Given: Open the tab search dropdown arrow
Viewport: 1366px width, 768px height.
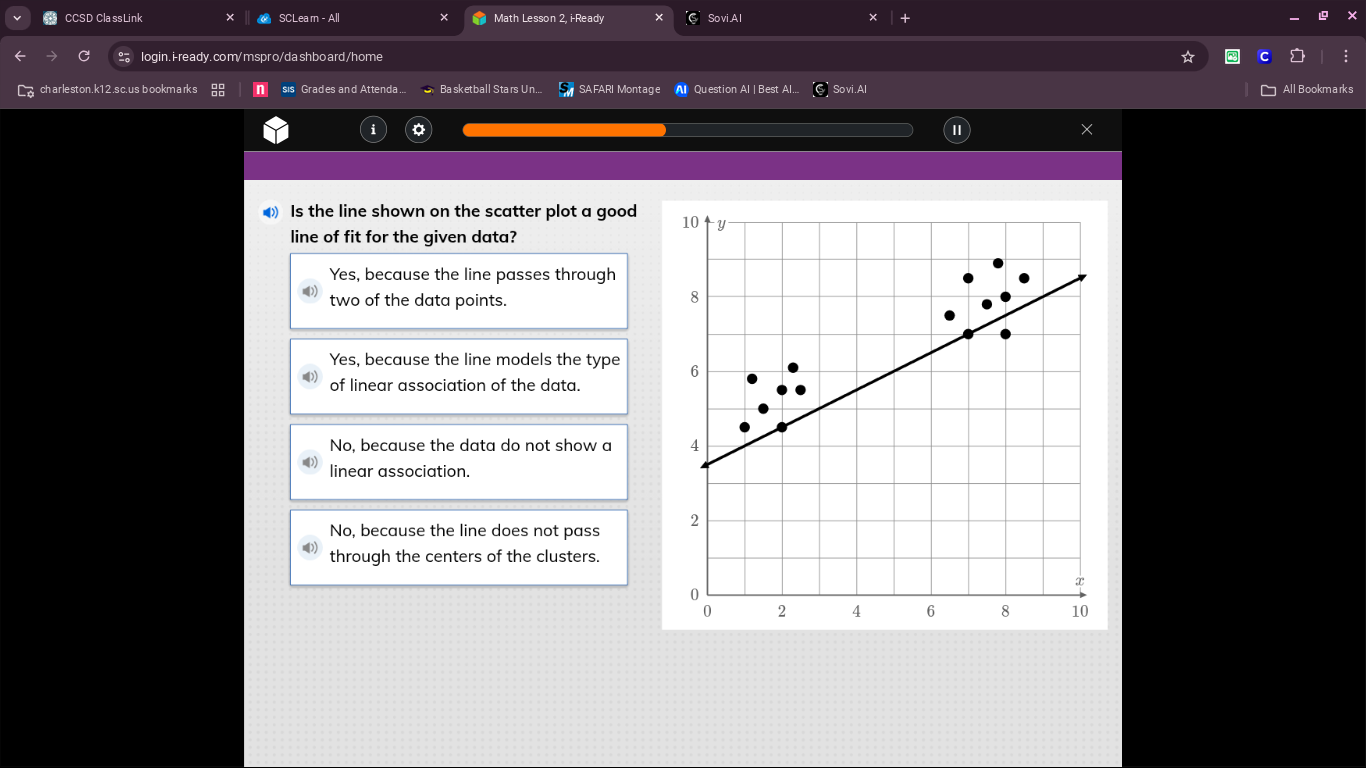Looking at the screenshot, I should [16, 17].
